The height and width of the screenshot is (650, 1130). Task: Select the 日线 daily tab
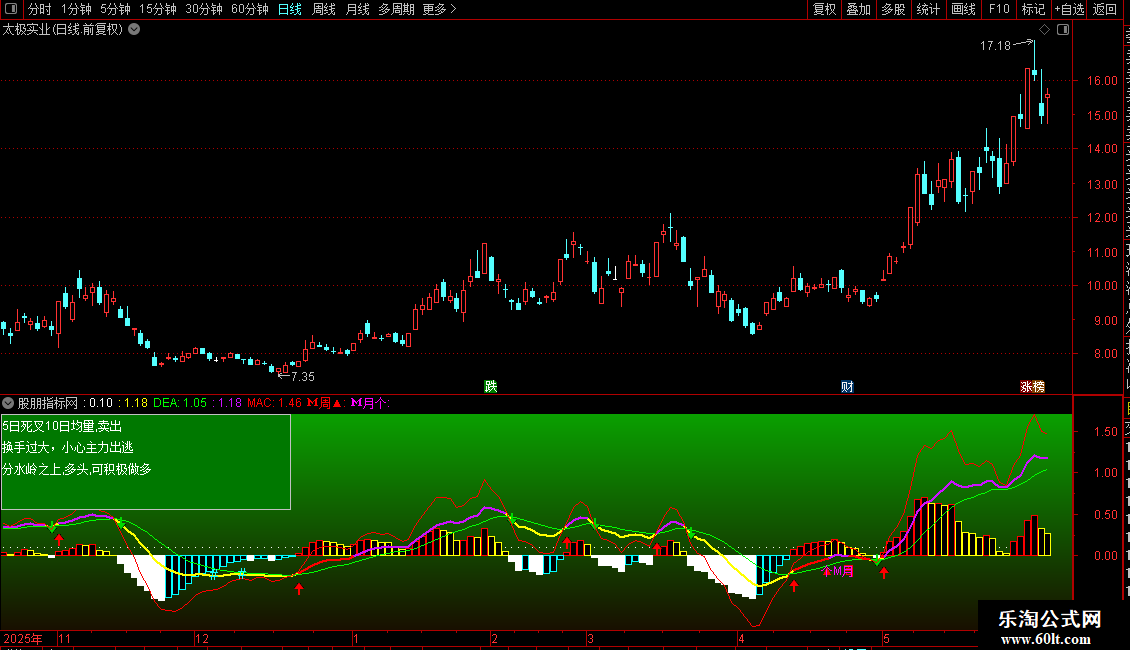[290, 9]
